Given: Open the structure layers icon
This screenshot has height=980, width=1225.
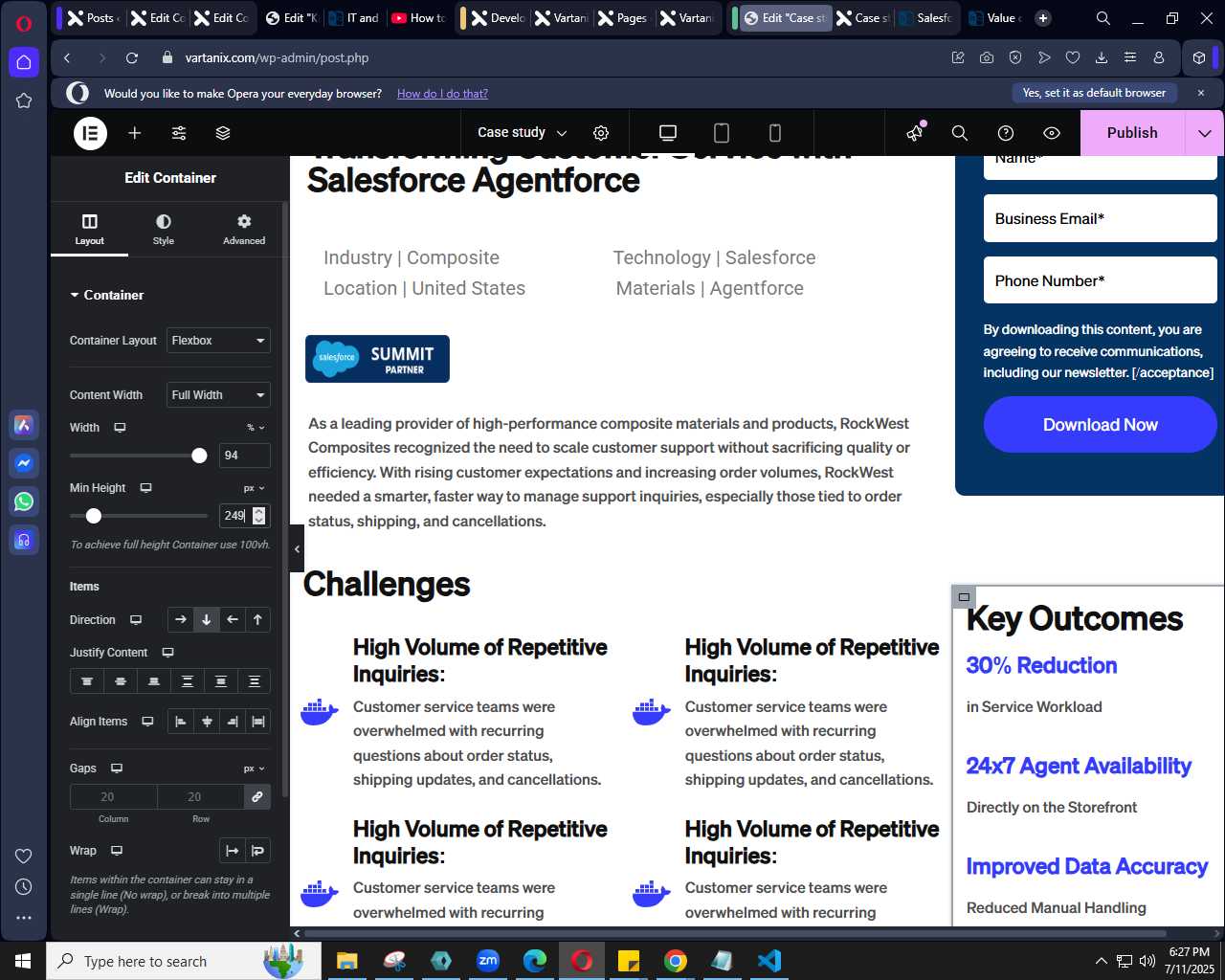Looking at the screenshot, I should tap(223, 133).
